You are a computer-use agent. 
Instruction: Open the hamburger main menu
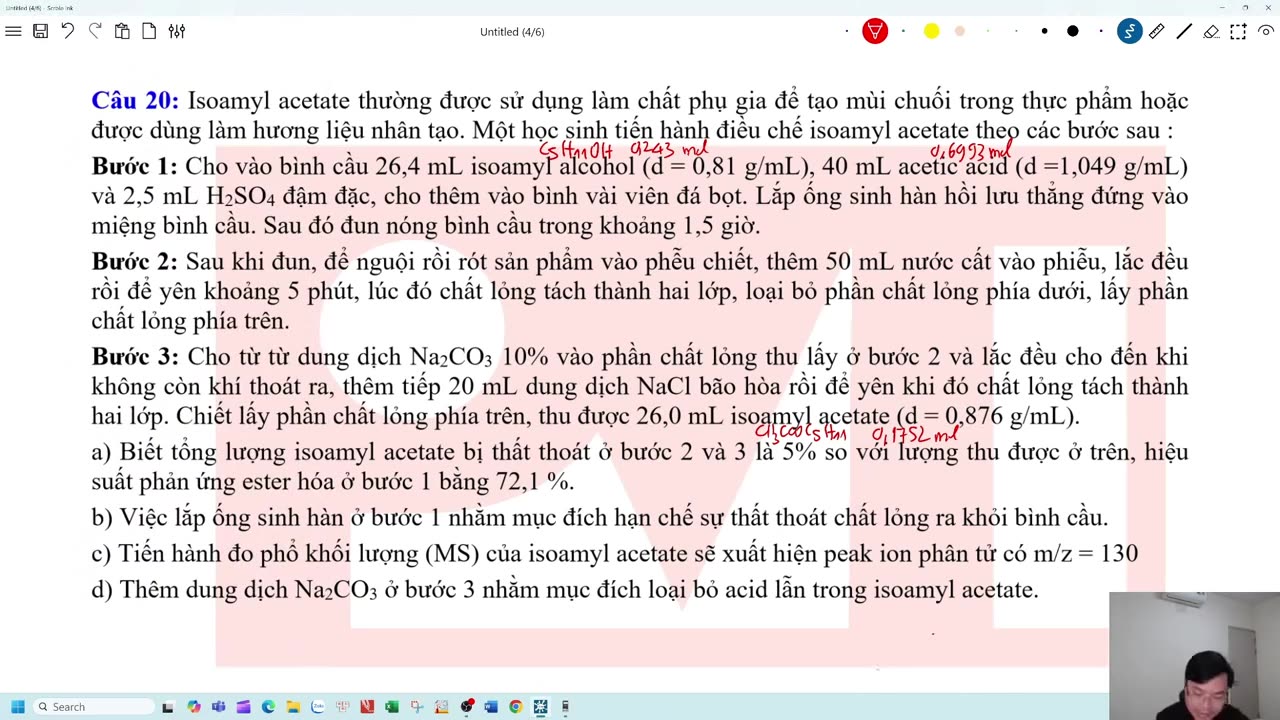[x=13, y=31]
